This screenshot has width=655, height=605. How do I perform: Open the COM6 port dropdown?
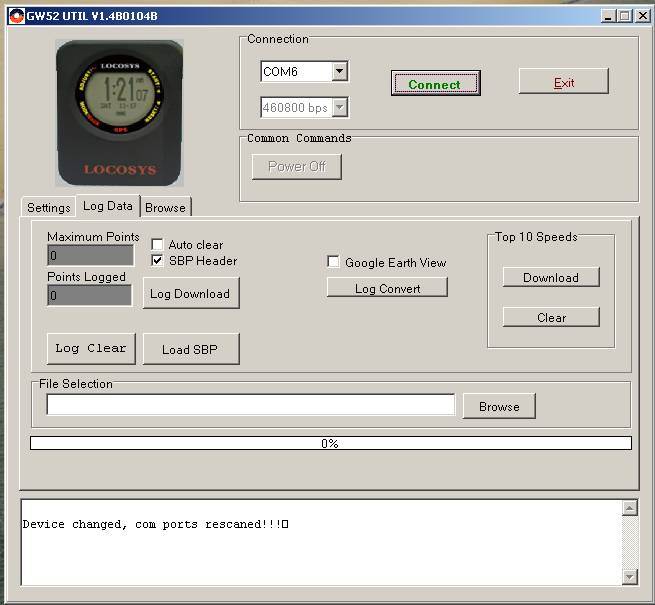[339, 71]
